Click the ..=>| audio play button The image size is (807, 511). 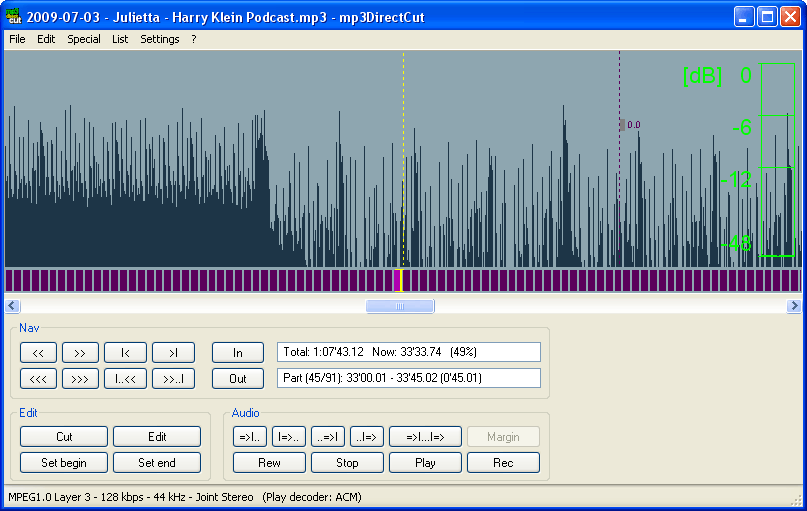pos(328,437)
